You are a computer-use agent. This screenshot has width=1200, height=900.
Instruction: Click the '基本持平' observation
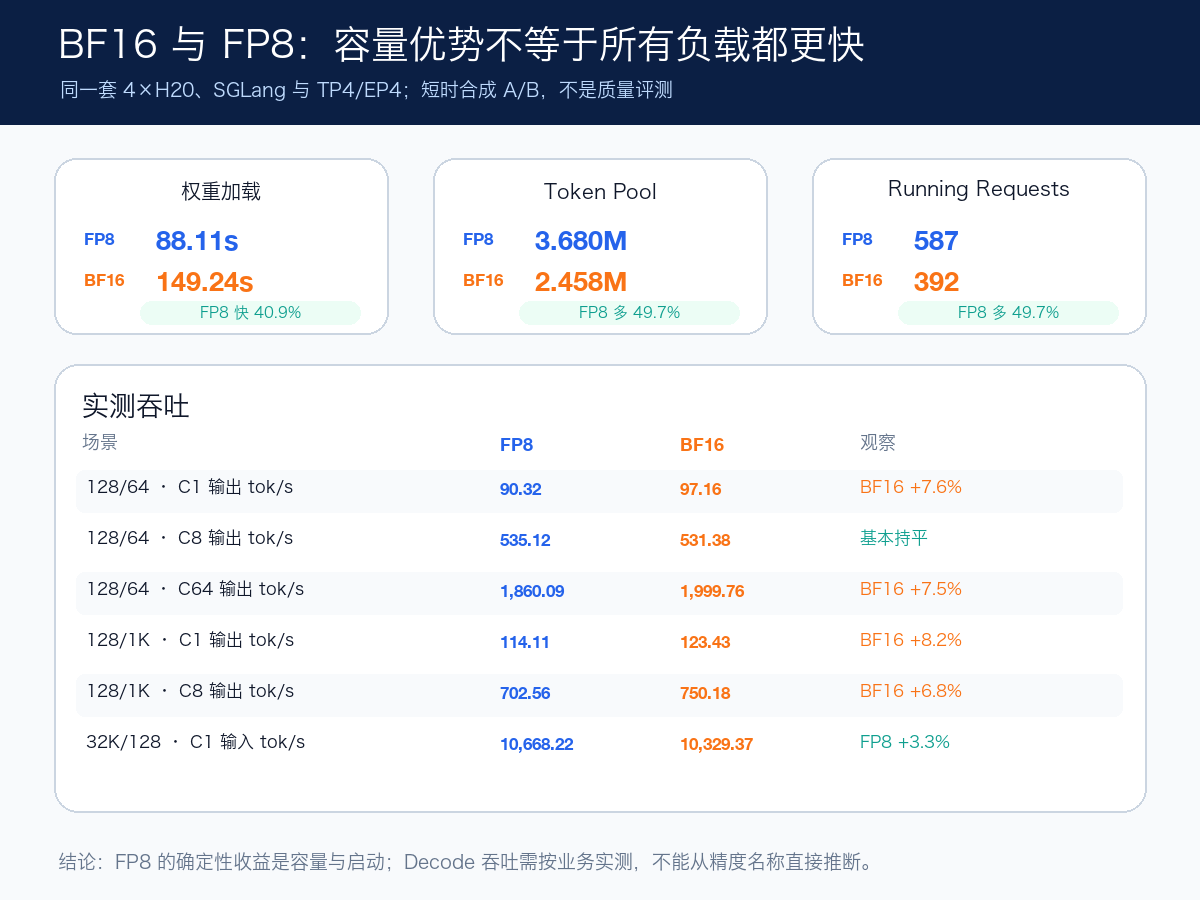894,538
